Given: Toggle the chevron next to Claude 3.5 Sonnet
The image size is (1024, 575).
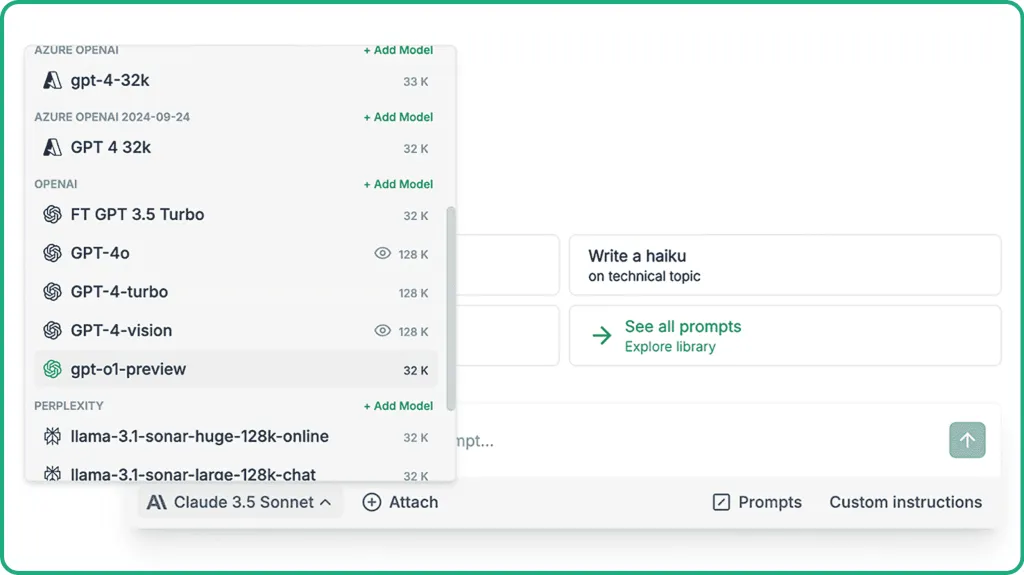Looking at the screenshot, I should [x=325, y=502].
